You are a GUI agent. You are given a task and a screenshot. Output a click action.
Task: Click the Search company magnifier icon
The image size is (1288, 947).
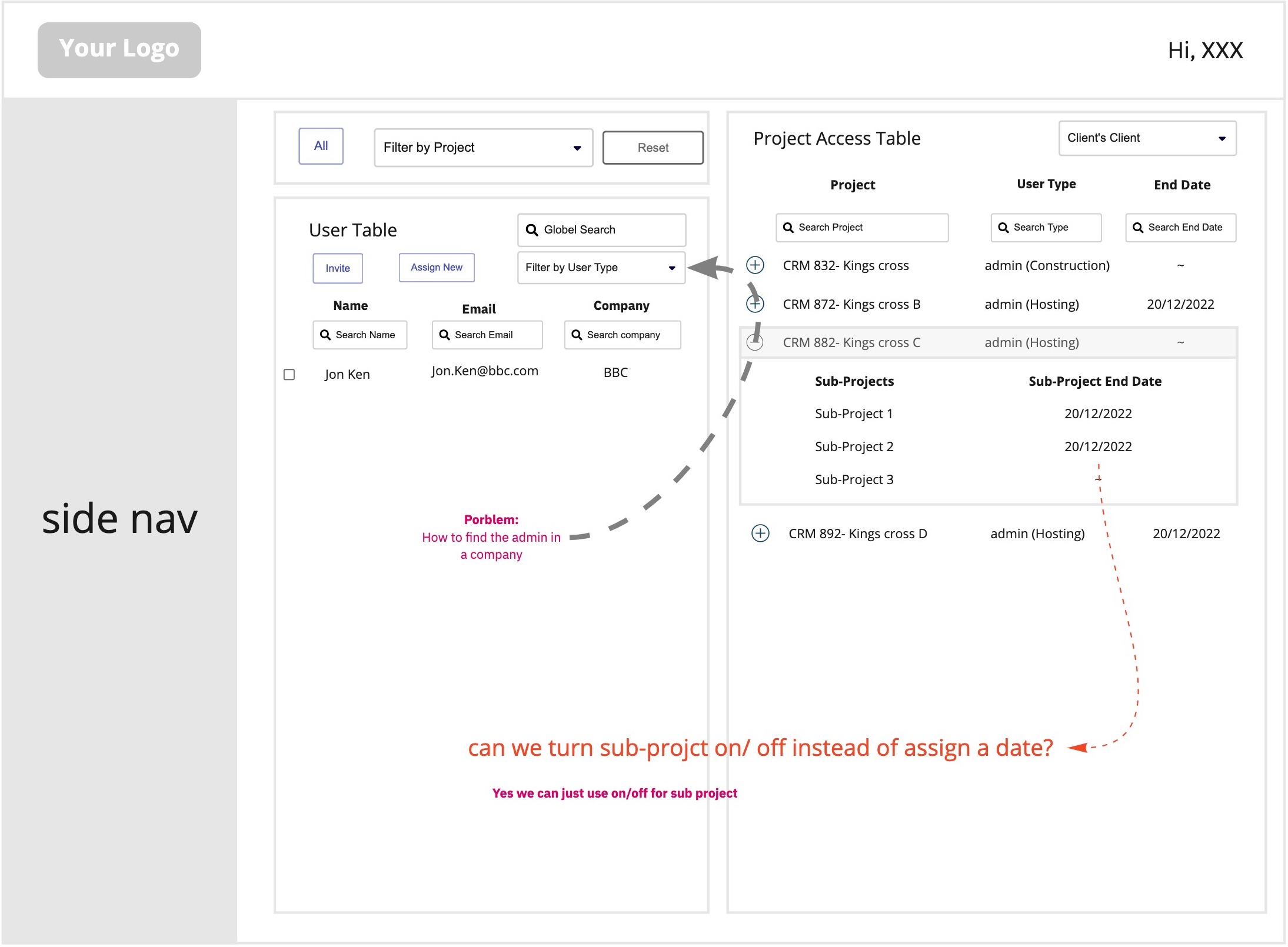[x=577, y=335]
